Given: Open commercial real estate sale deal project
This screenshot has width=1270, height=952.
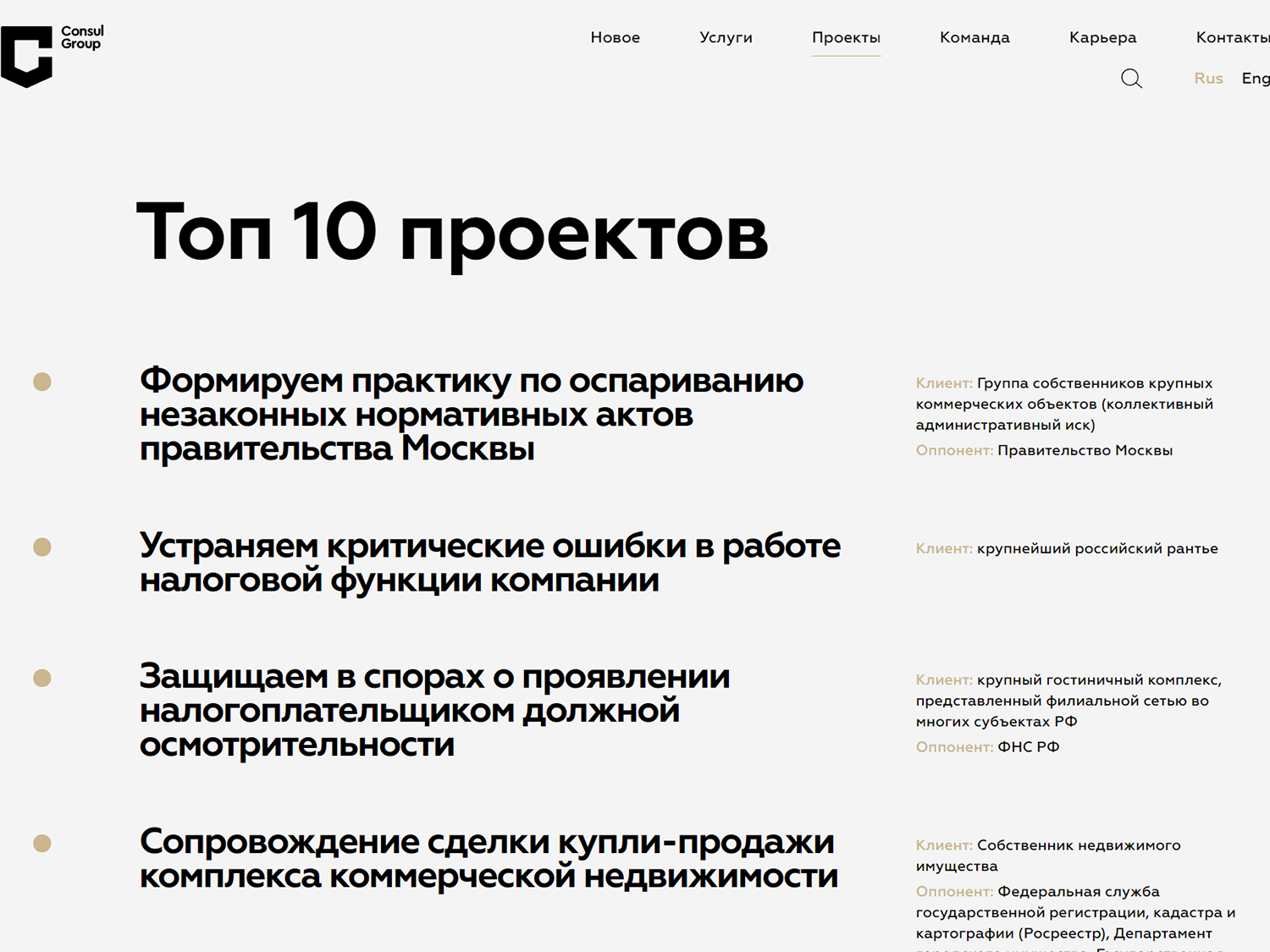Looking at the screenshot, I should 489,858.
